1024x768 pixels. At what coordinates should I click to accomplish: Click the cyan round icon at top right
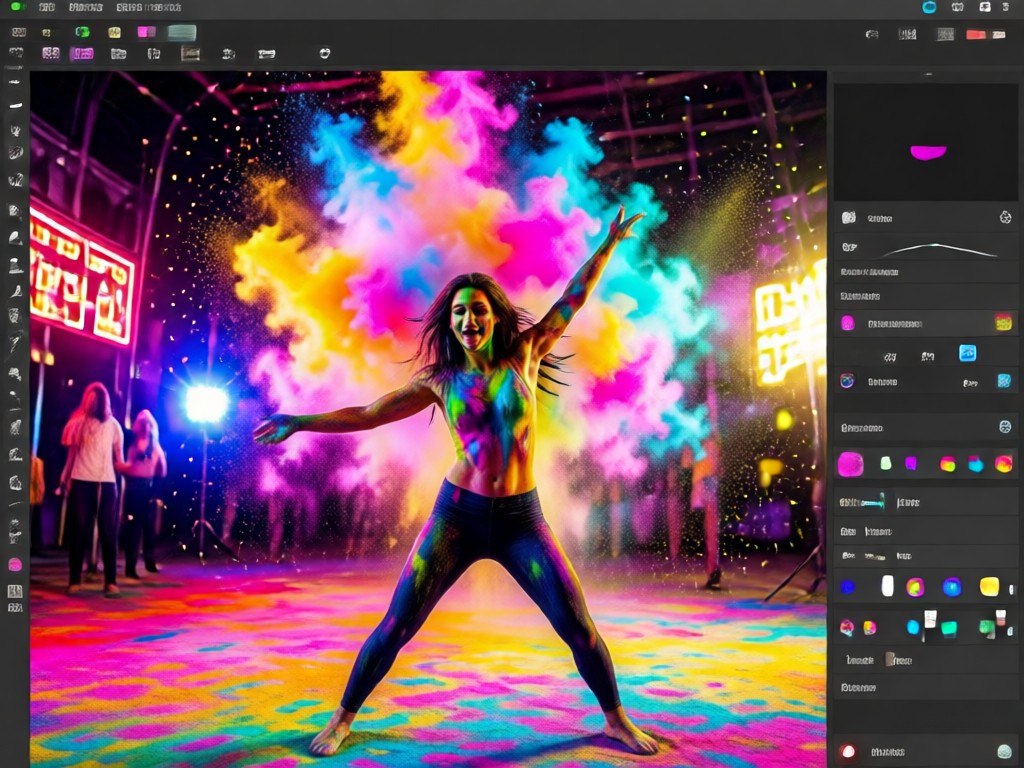click(929, 7)
